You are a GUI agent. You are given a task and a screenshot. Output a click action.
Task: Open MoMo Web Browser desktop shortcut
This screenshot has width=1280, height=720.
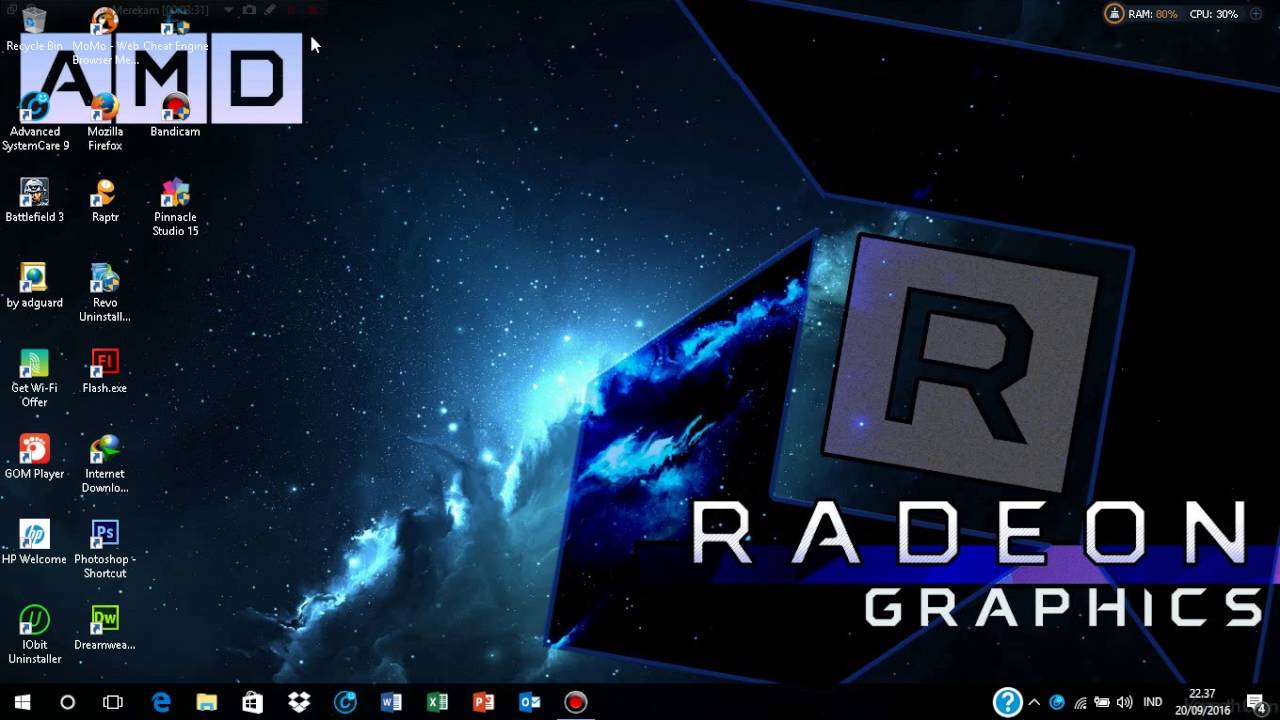pyautogui.click(x=105, y=36)
